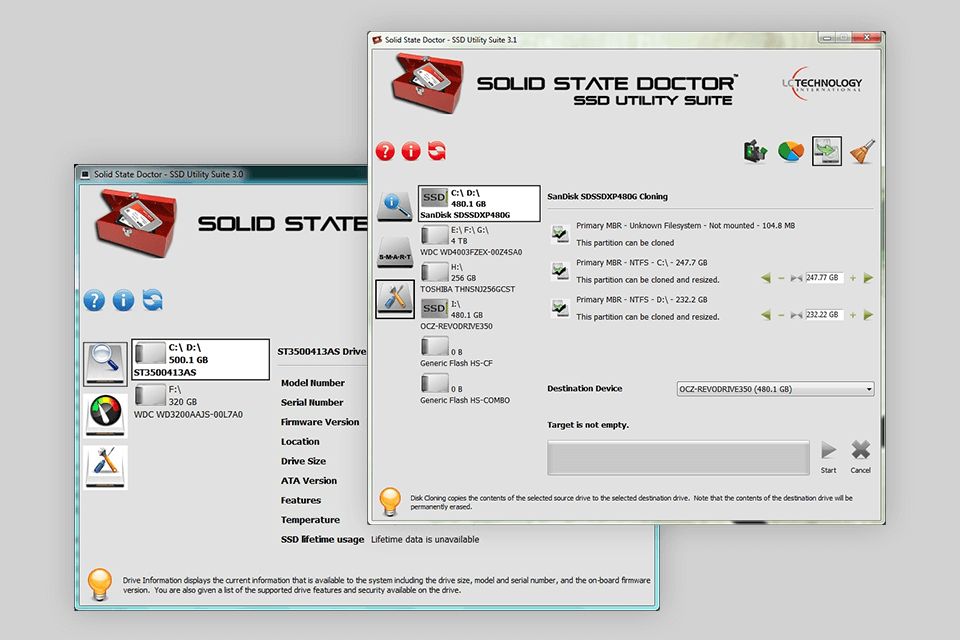Viewport: 960px width, 640px height.
Task: Click left arrow for C:\ partition size
Action: 765,278
